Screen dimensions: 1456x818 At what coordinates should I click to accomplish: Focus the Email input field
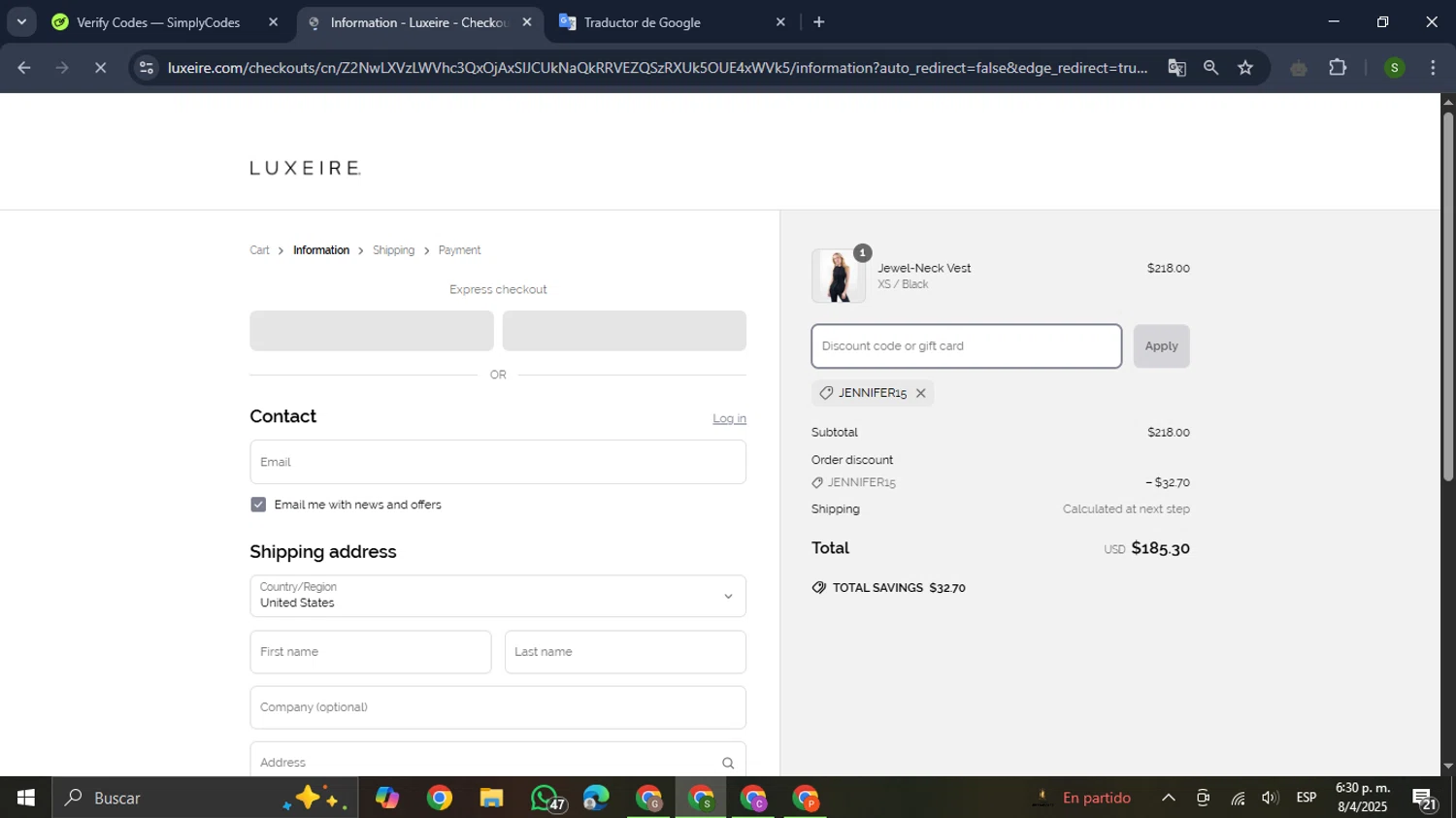click(x=498, y=462)
